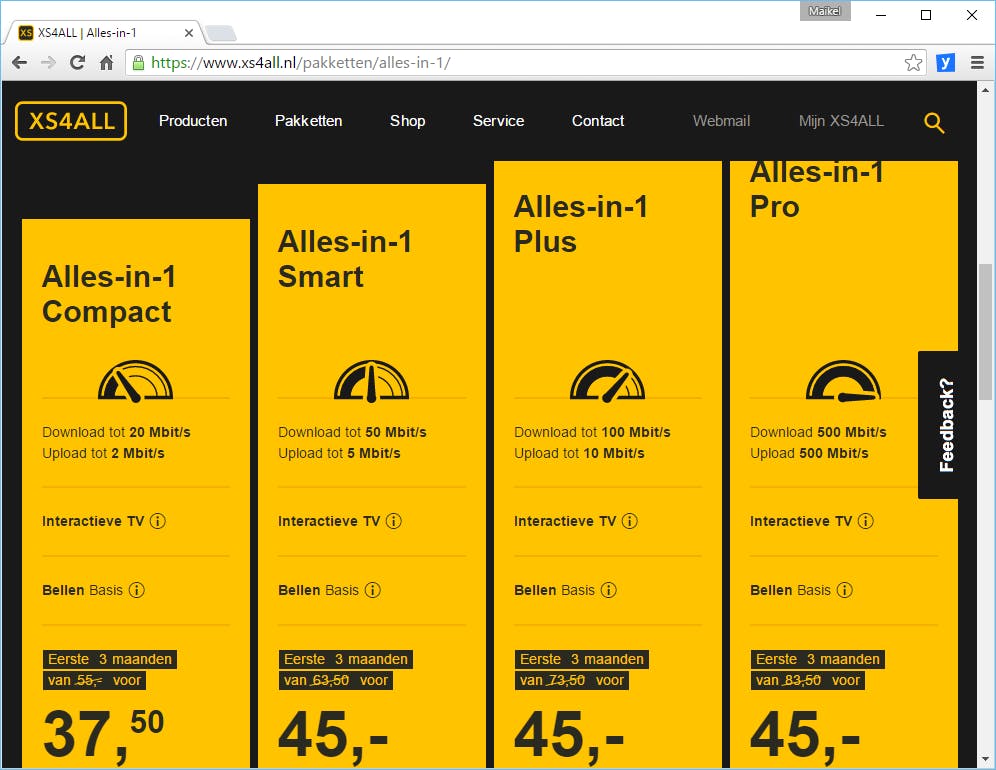Click the scrollbar down arrow
996x770 pixels.
coord(985,759)
